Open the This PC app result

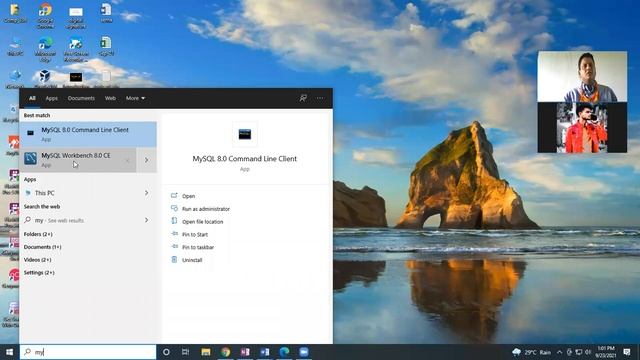click(x=44, y=193)
